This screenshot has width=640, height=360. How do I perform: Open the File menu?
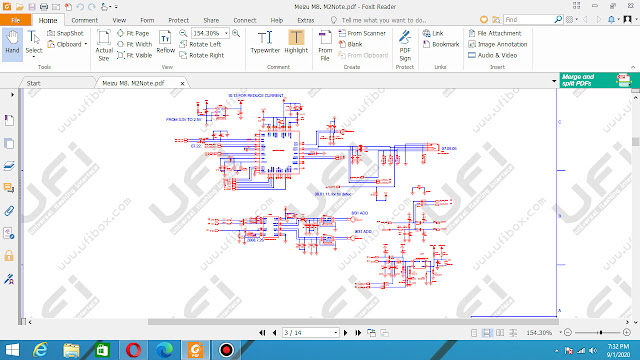pos(16,20)
